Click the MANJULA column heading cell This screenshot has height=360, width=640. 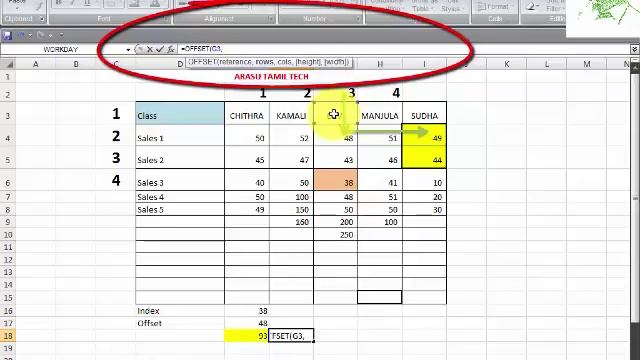click(x=380, y=113)
